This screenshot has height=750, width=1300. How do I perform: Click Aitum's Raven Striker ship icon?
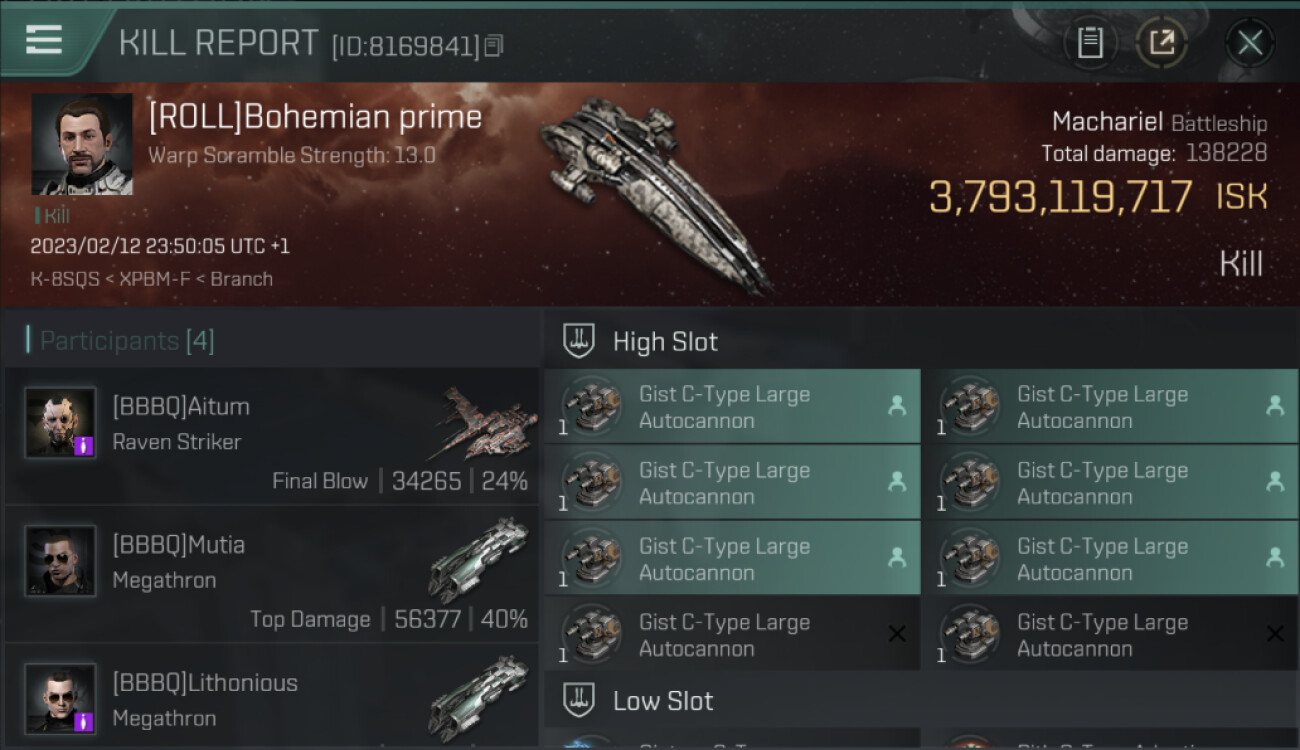(485, 420)
